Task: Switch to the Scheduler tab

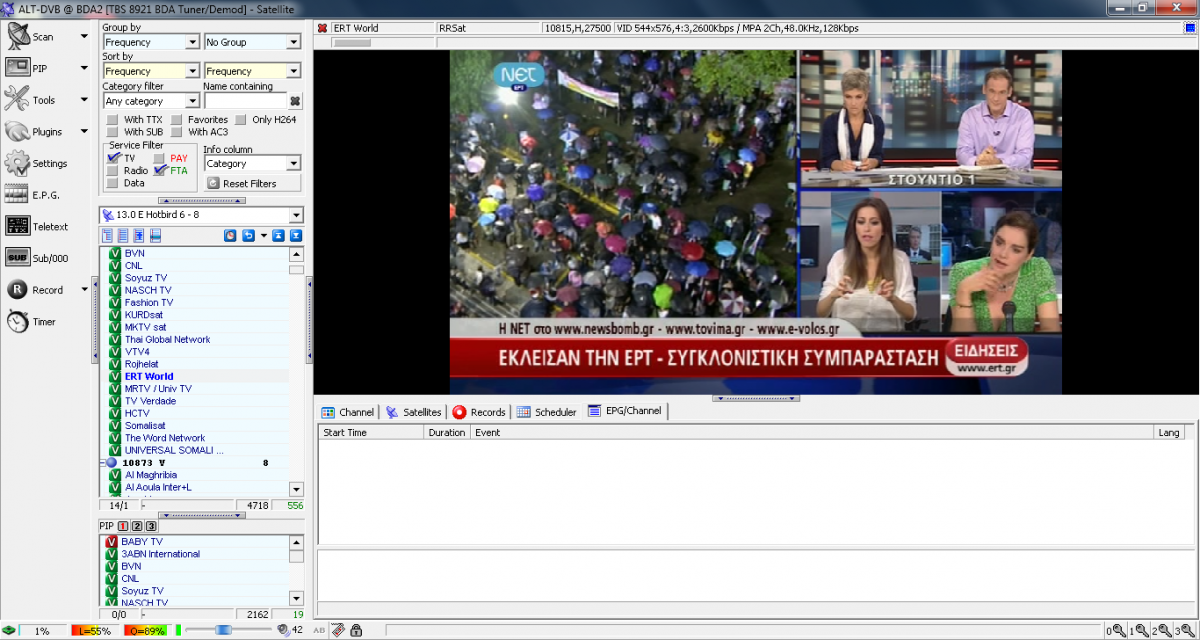Action: (x=547, y=412)
